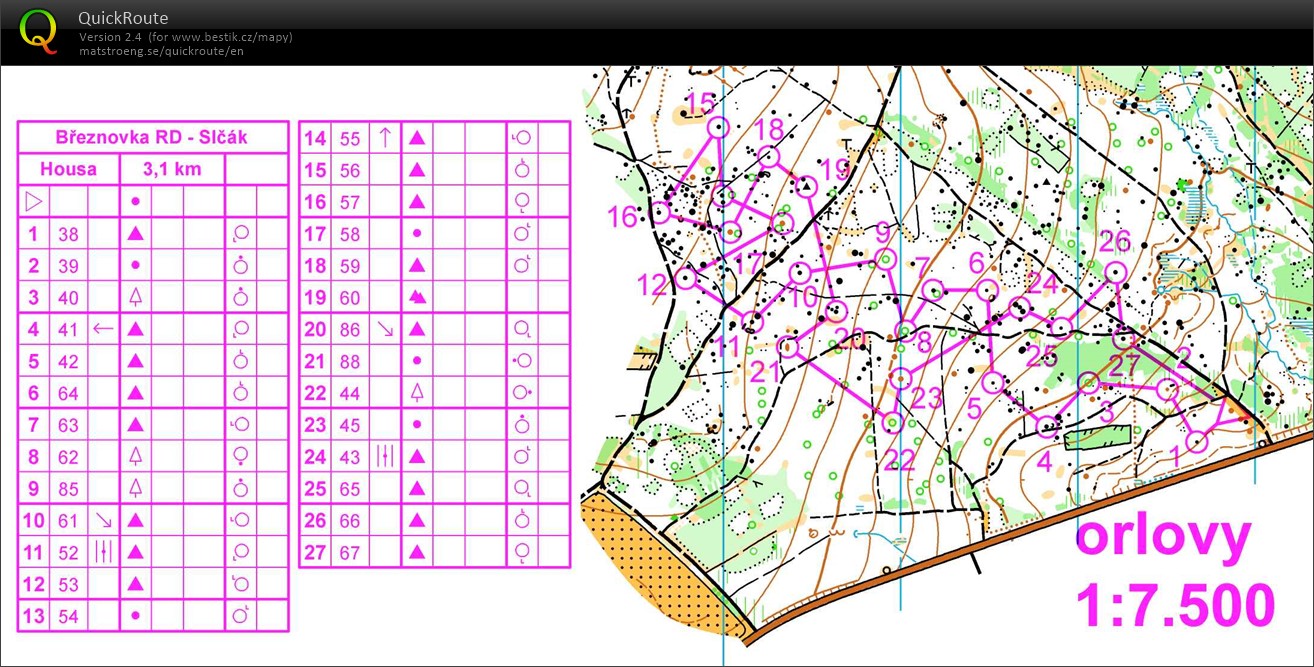
Task: Click control circle 12 on the map
Action: point(685,278)
